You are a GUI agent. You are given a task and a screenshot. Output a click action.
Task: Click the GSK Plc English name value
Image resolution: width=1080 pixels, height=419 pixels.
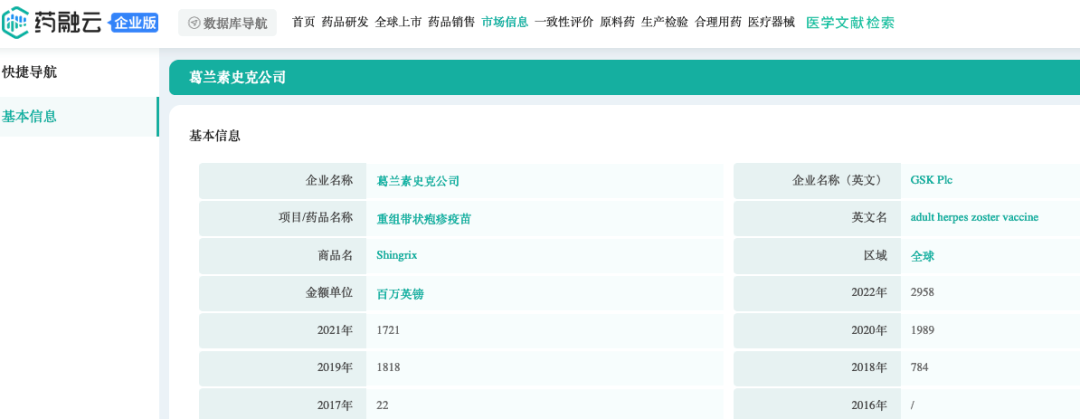click(x=932, y=180)
